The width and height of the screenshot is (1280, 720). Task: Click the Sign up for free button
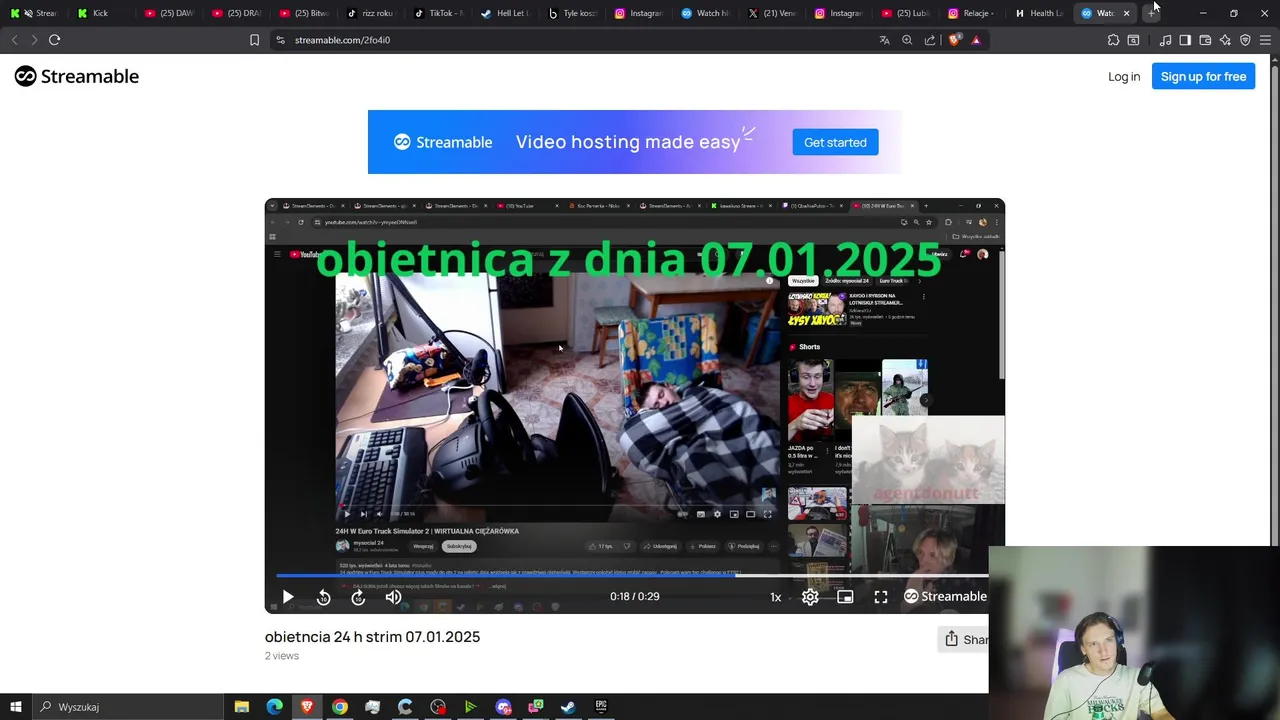(x=1203, y=76)
